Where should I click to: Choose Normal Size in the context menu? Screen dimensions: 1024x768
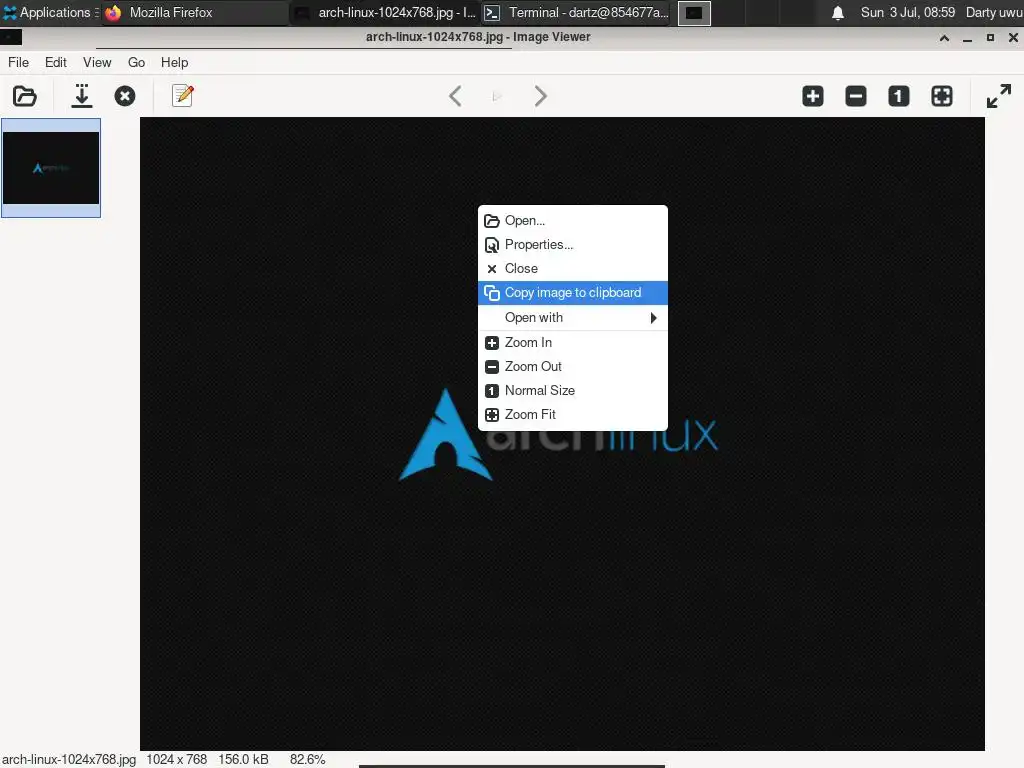(573, 391)
